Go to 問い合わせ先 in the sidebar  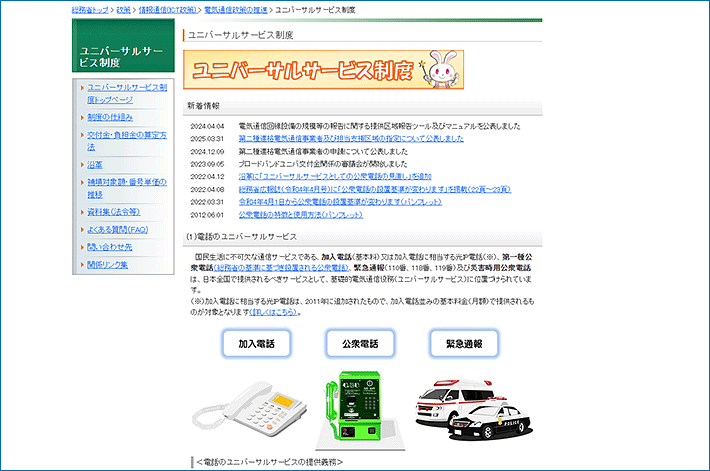[x=110, y=247]
